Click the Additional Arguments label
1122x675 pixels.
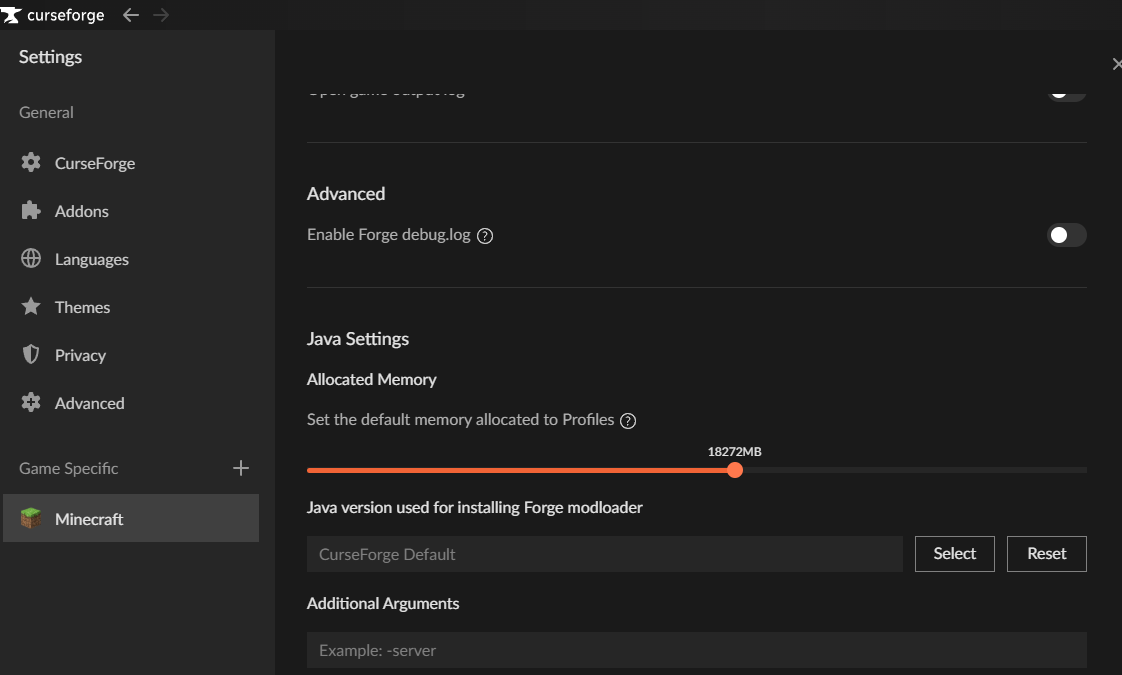(383, 603)
